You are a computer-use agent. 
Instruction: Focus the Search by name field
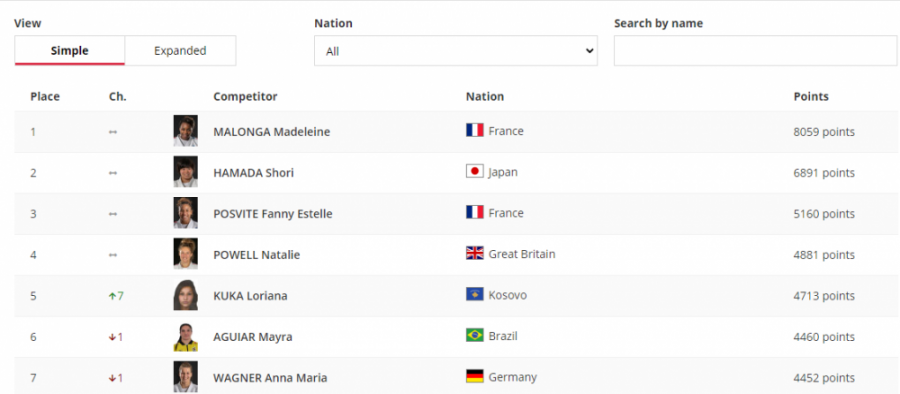click(755, 51)
